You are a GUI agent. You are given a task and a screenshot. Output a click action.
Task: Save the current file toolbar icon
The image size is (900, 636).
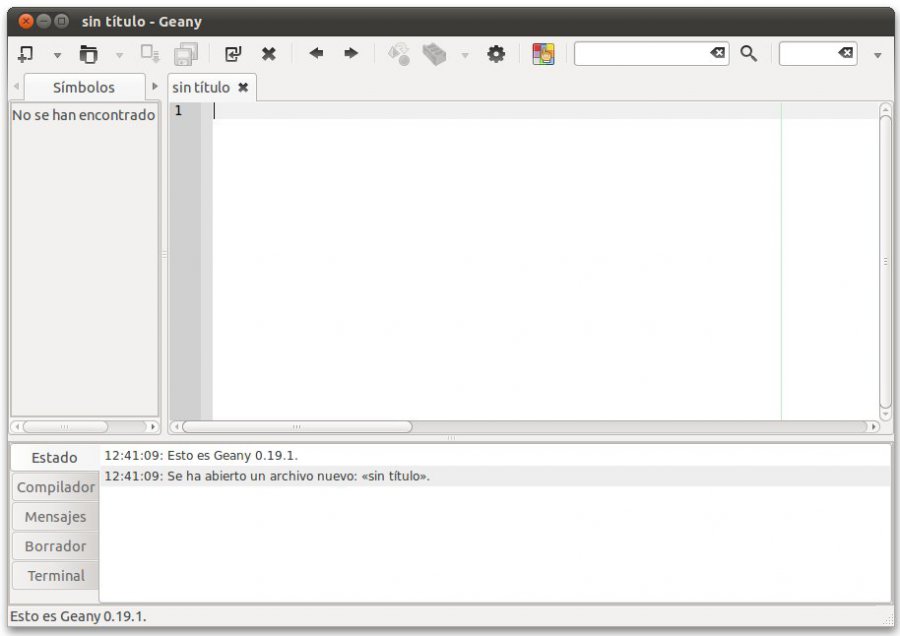tap(150, 54)
